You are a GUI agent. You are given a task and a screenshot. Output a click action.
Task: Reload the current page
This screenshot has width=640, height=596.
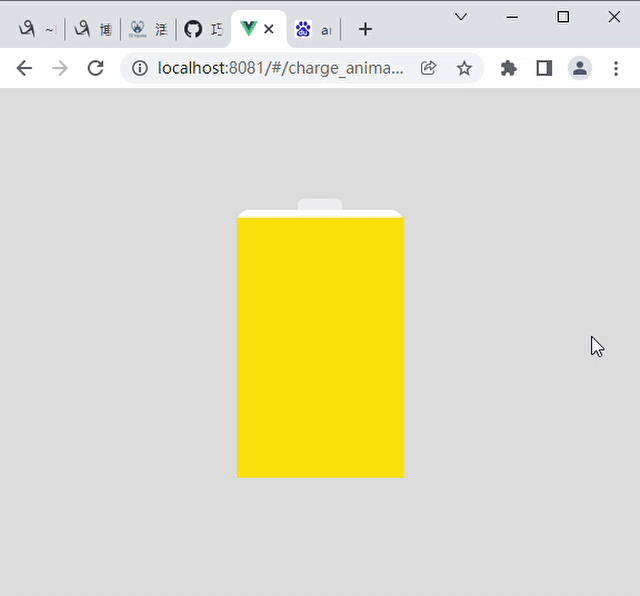click(96, 68)
